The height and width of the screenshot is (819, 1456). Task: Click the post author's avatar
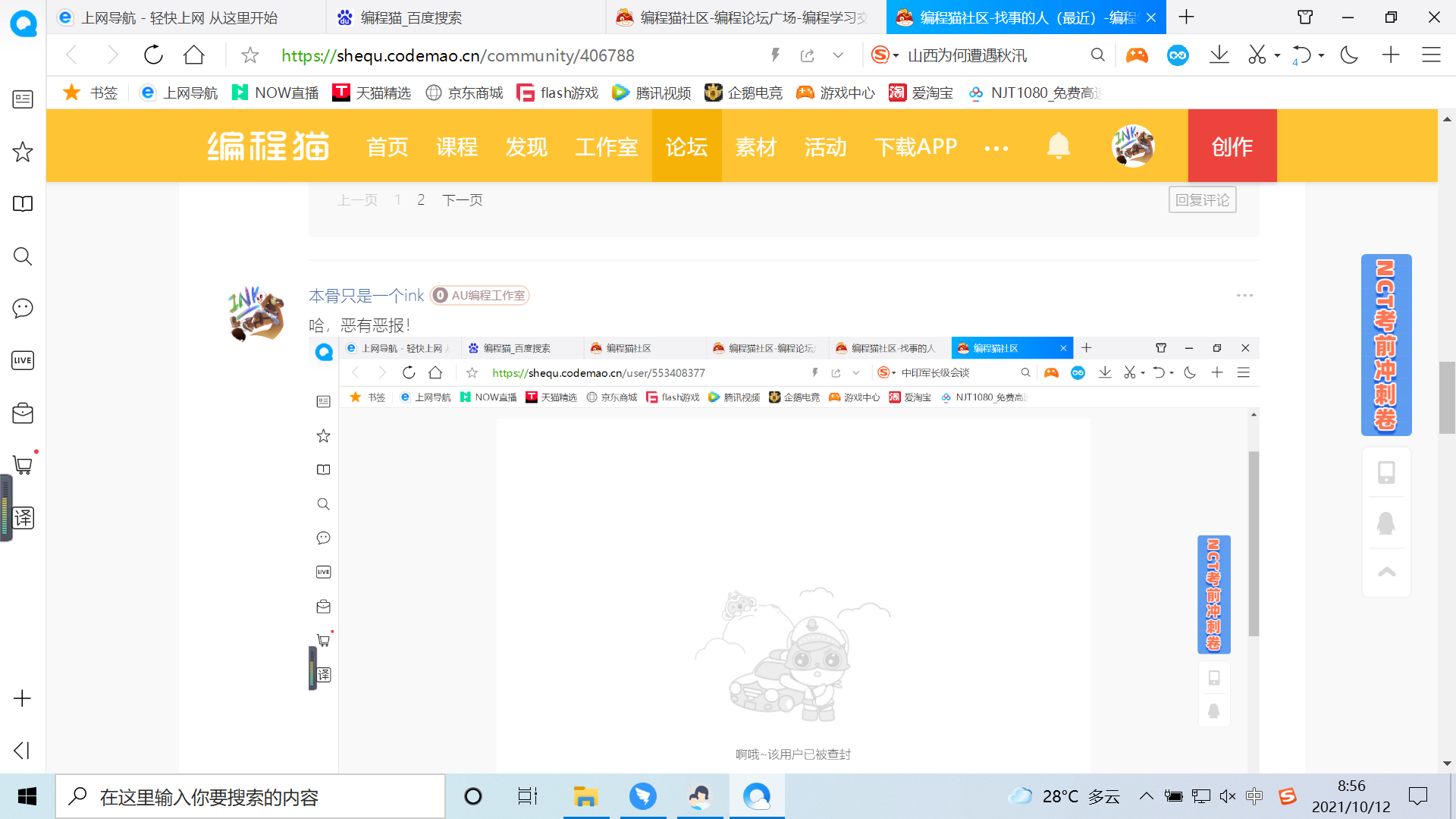[x=256, y=314]
